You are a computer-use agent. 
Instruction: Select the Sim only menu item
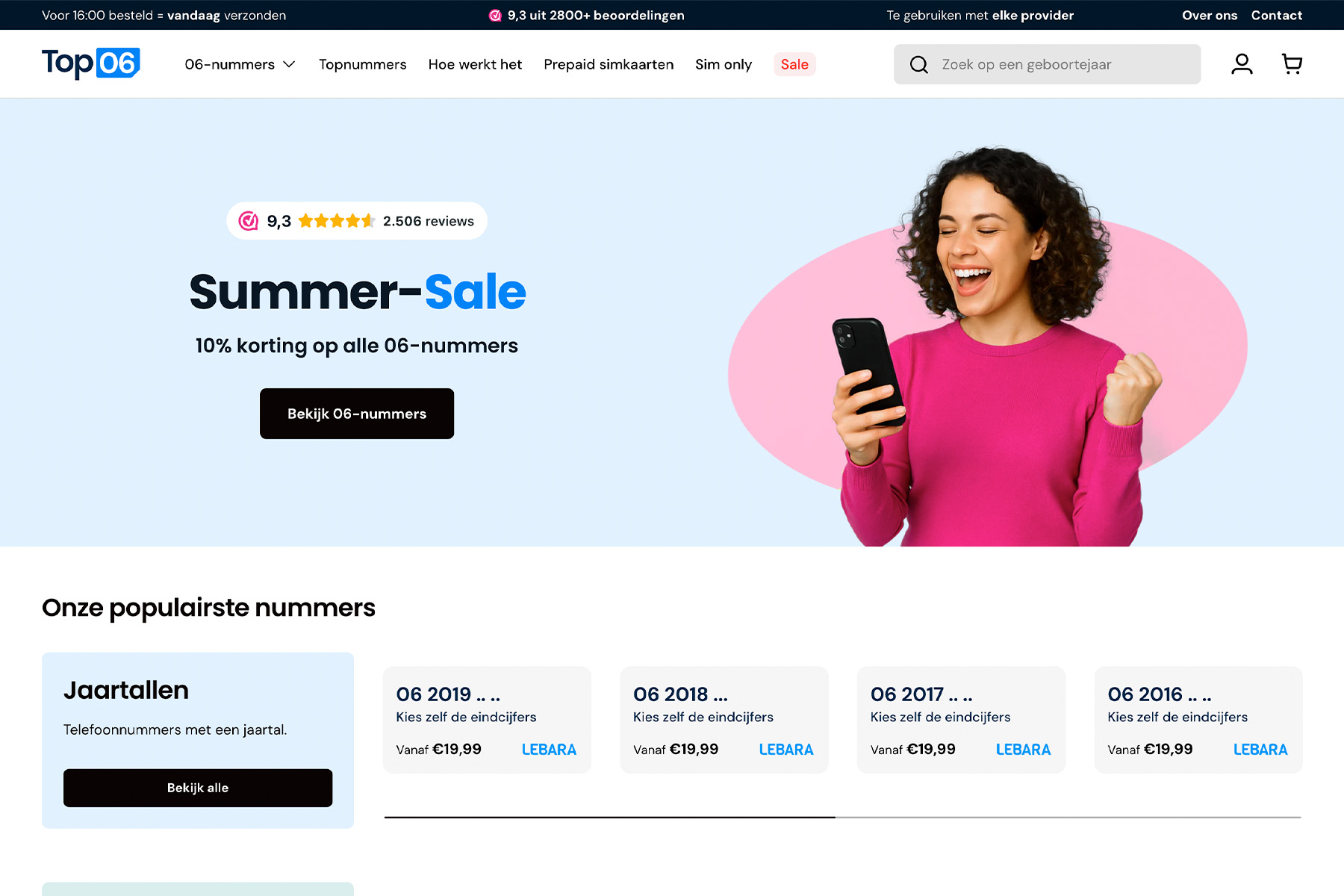[x=724, y=65]
